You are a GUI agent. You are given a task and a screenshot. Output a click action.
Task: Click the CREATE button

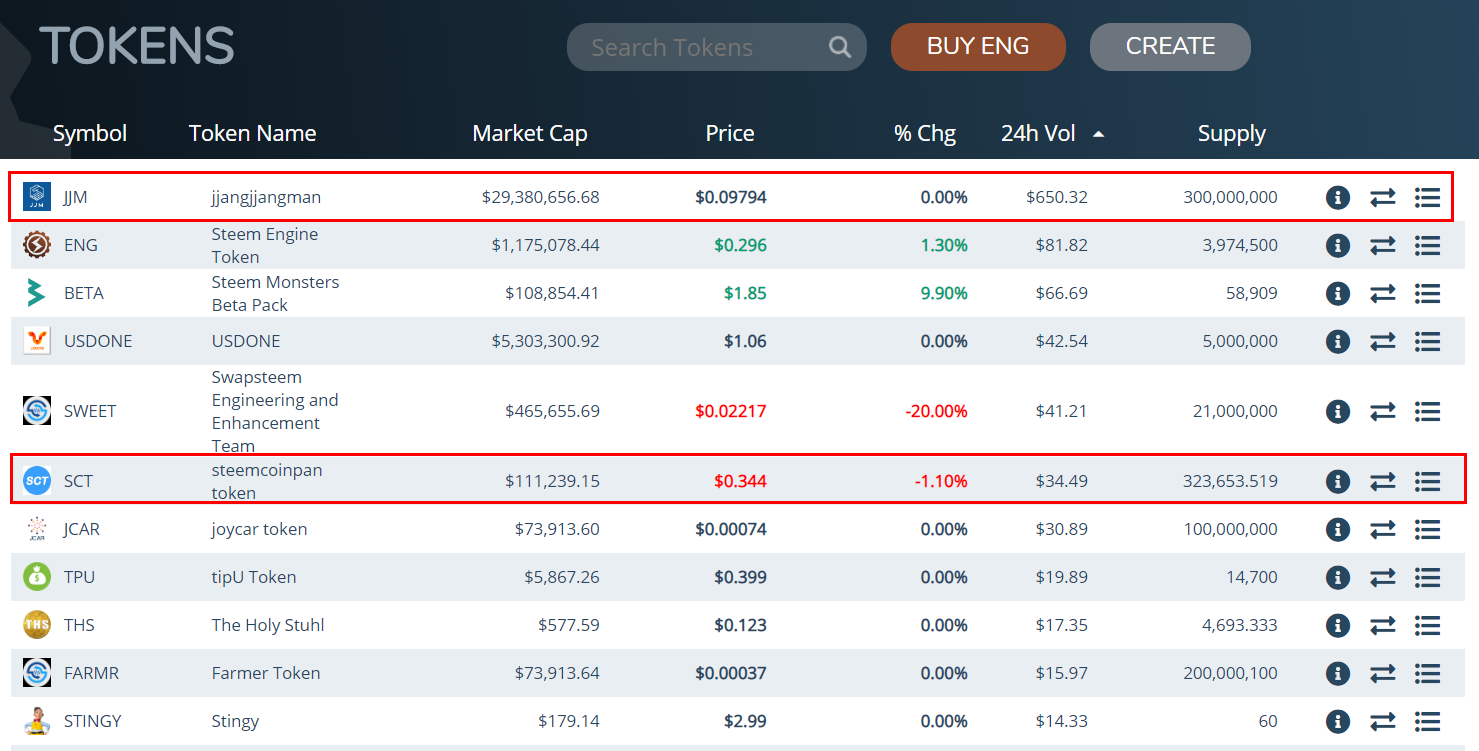tap(1170, 47)
